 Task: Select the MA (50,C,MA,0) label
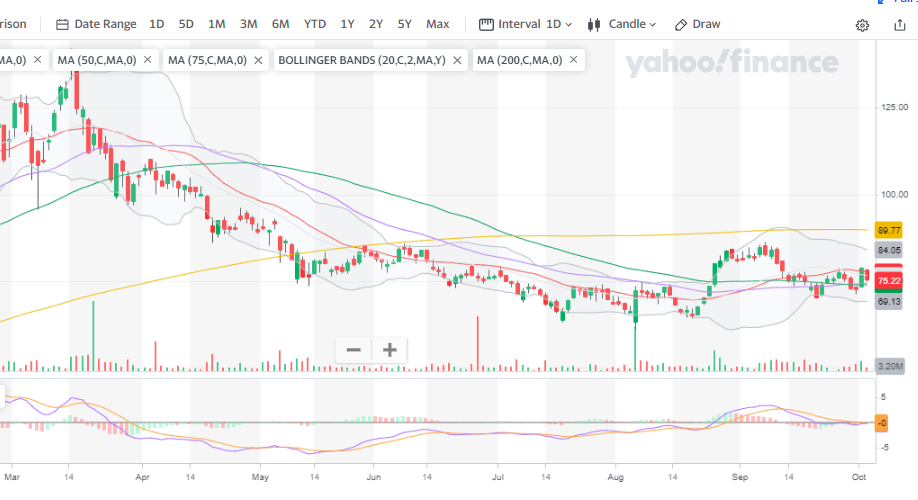click(x=97, y=60)
